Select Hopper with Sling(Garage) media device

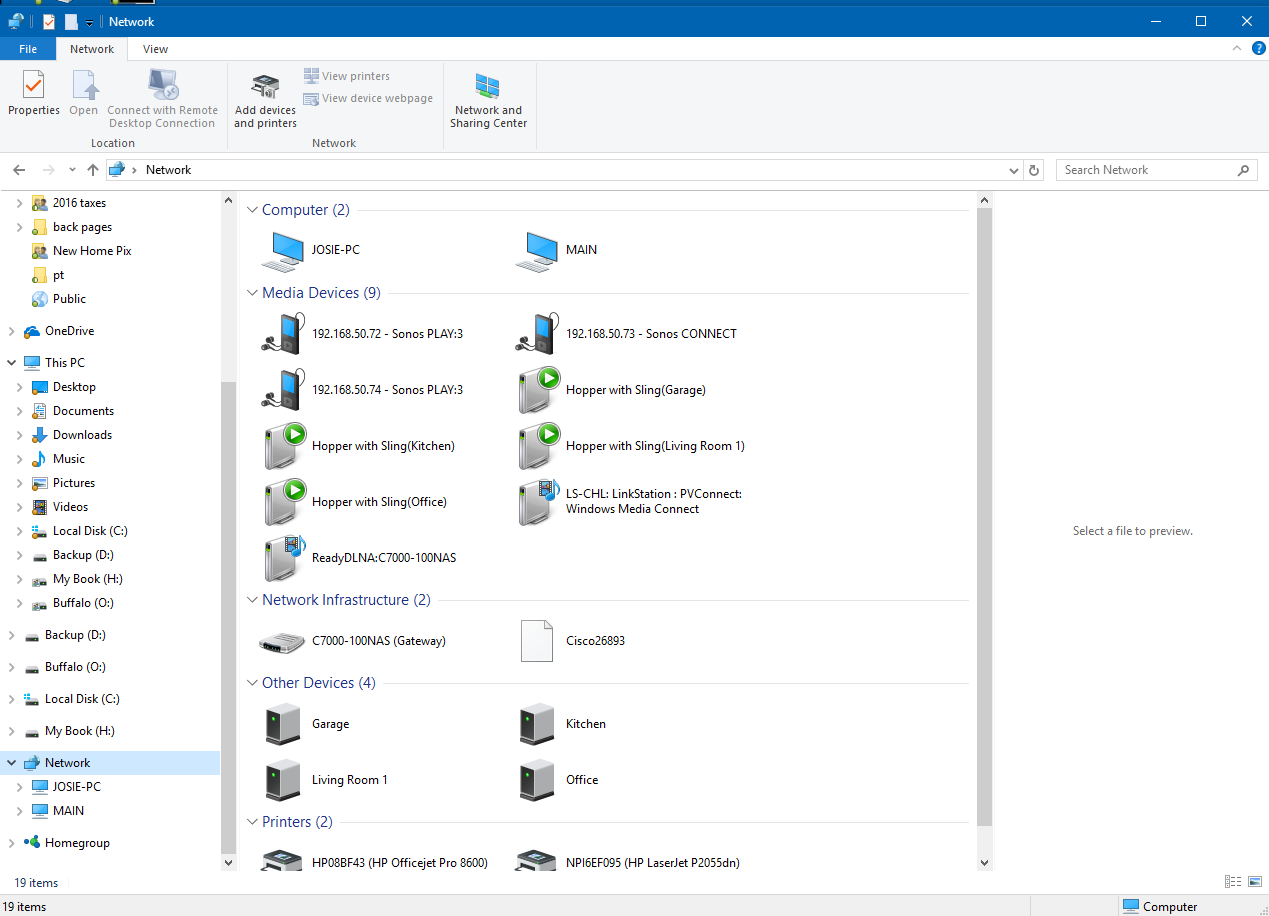coord(611,390)
